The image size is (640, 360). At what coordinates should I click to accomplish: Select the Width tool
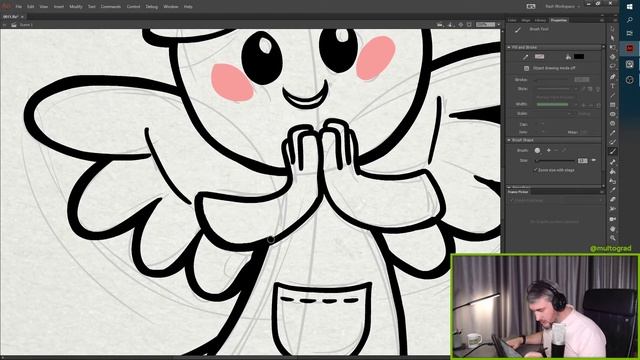pos(613,209)
